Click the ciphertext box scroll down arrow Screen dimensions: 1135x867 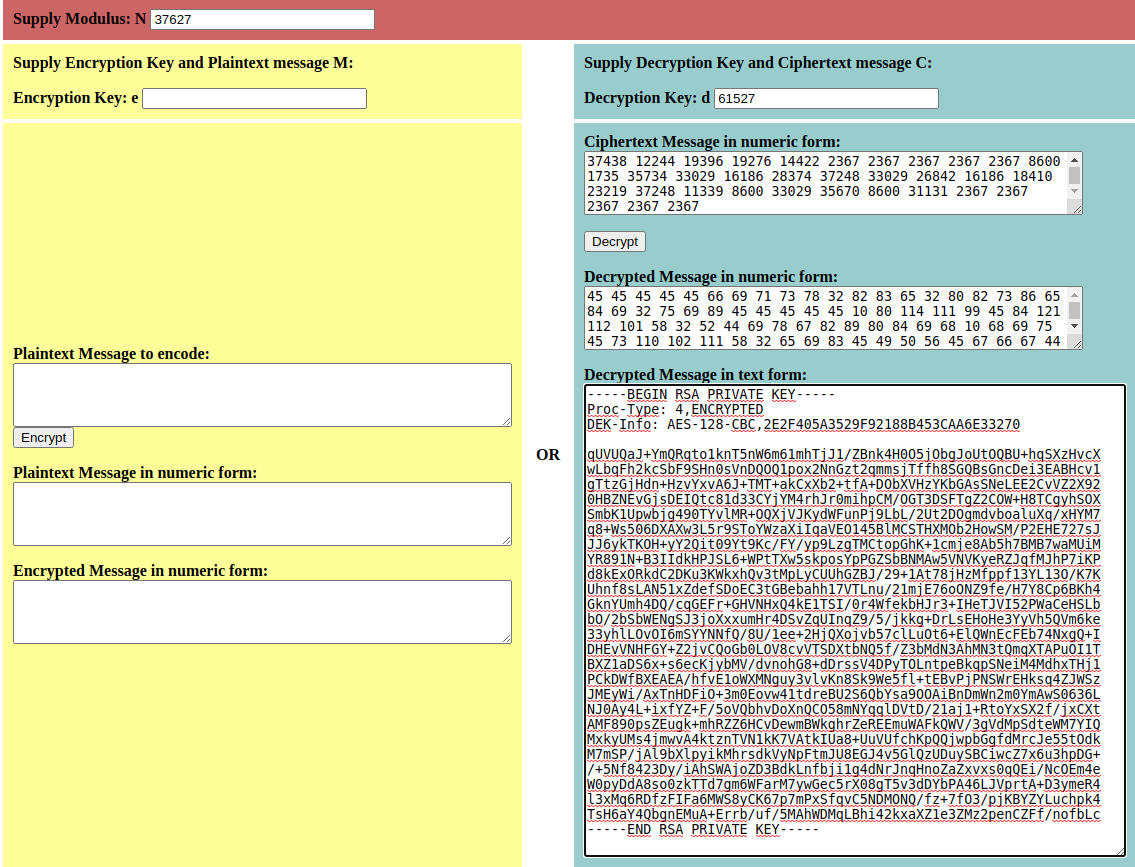click(1074, 192)
